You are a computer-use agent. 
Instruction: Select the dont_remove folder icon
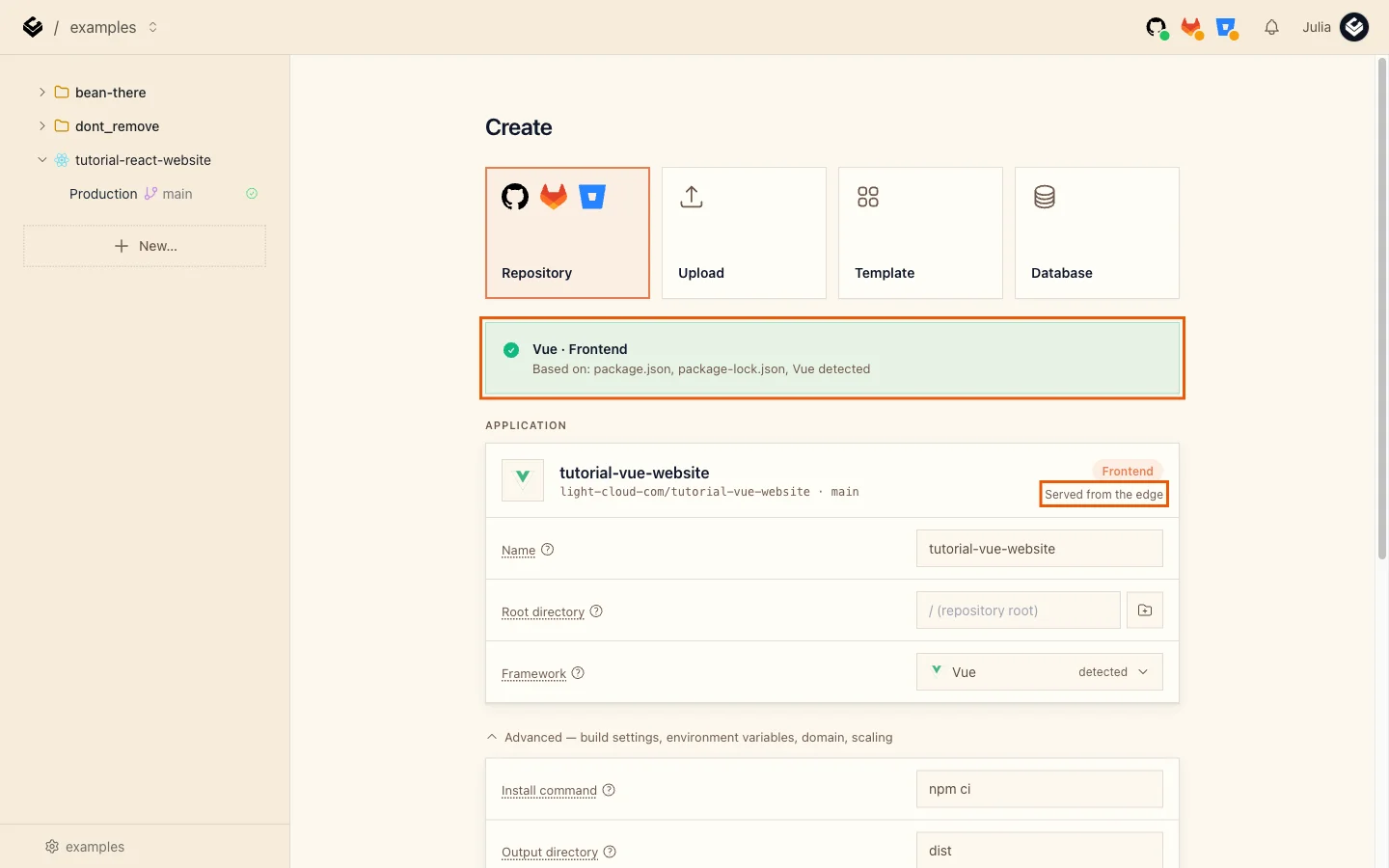pos(62,126)
